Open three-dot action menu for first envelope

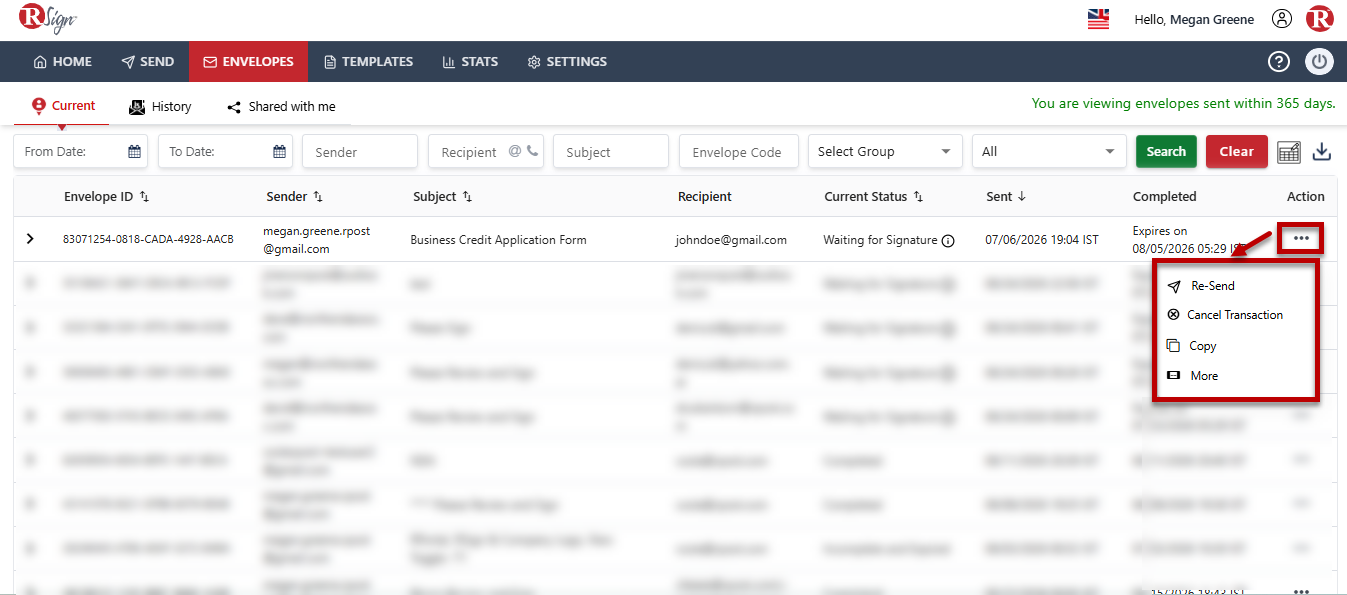1301,238
